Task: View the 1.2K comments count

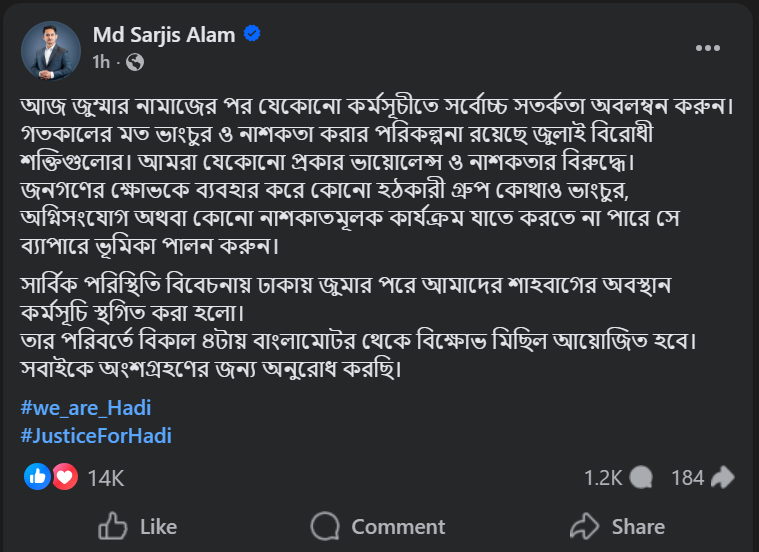Action: click(x=602, y=478)
